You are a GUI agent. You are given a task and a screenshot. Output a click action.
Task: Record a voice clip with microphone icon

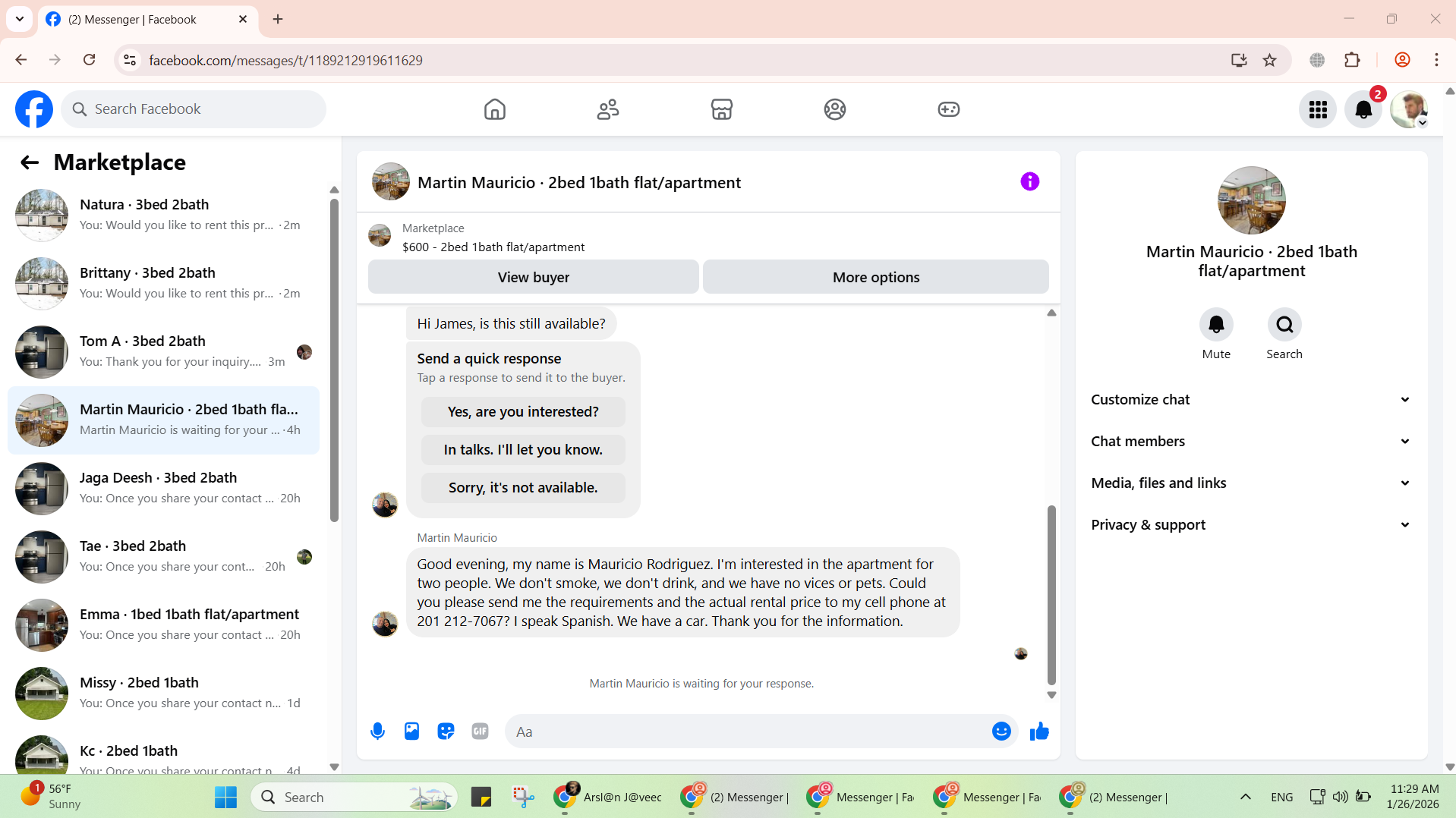377,731
